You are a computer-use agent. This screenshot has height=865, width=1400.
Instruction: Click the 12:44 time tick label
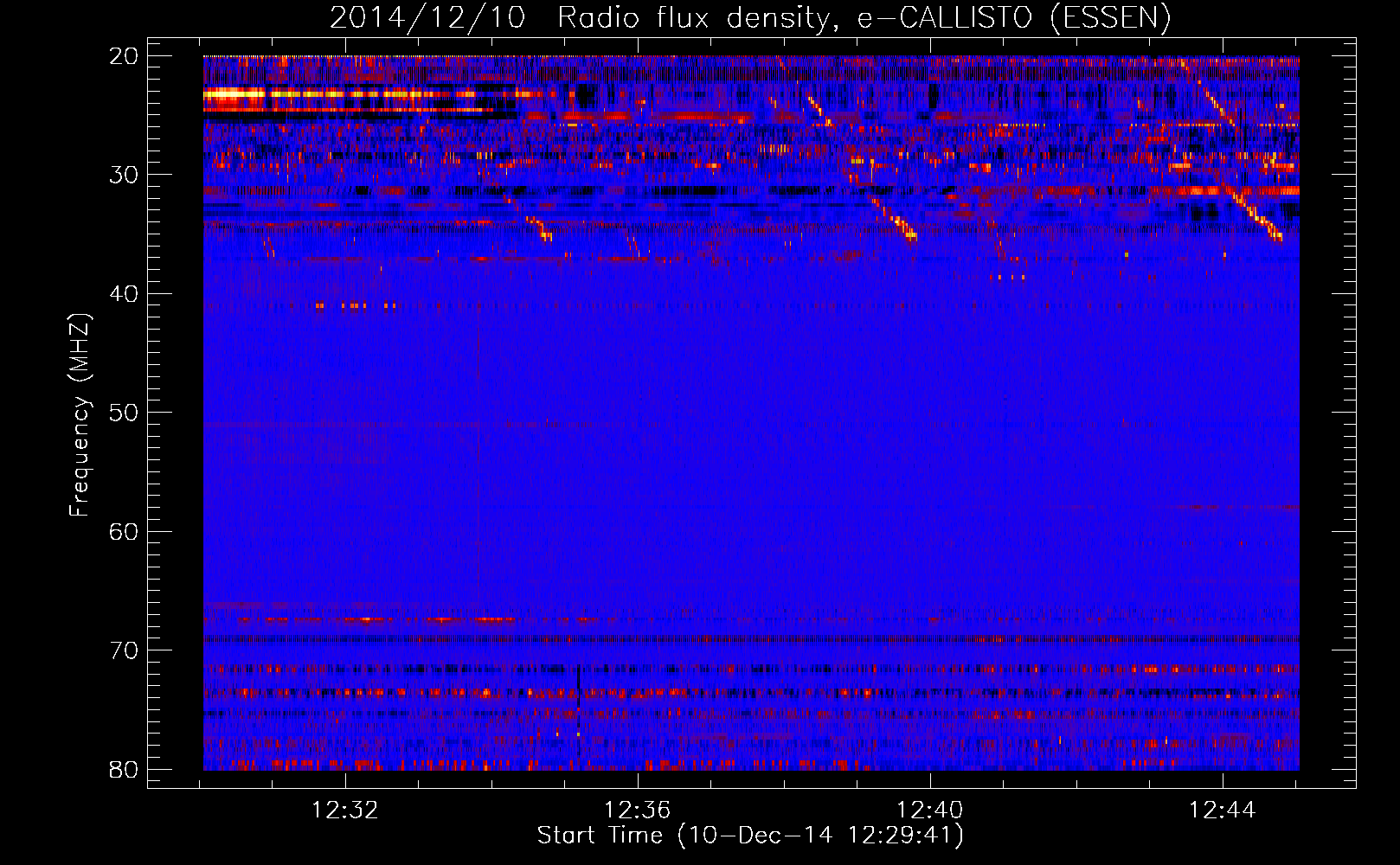point(1223,811)
